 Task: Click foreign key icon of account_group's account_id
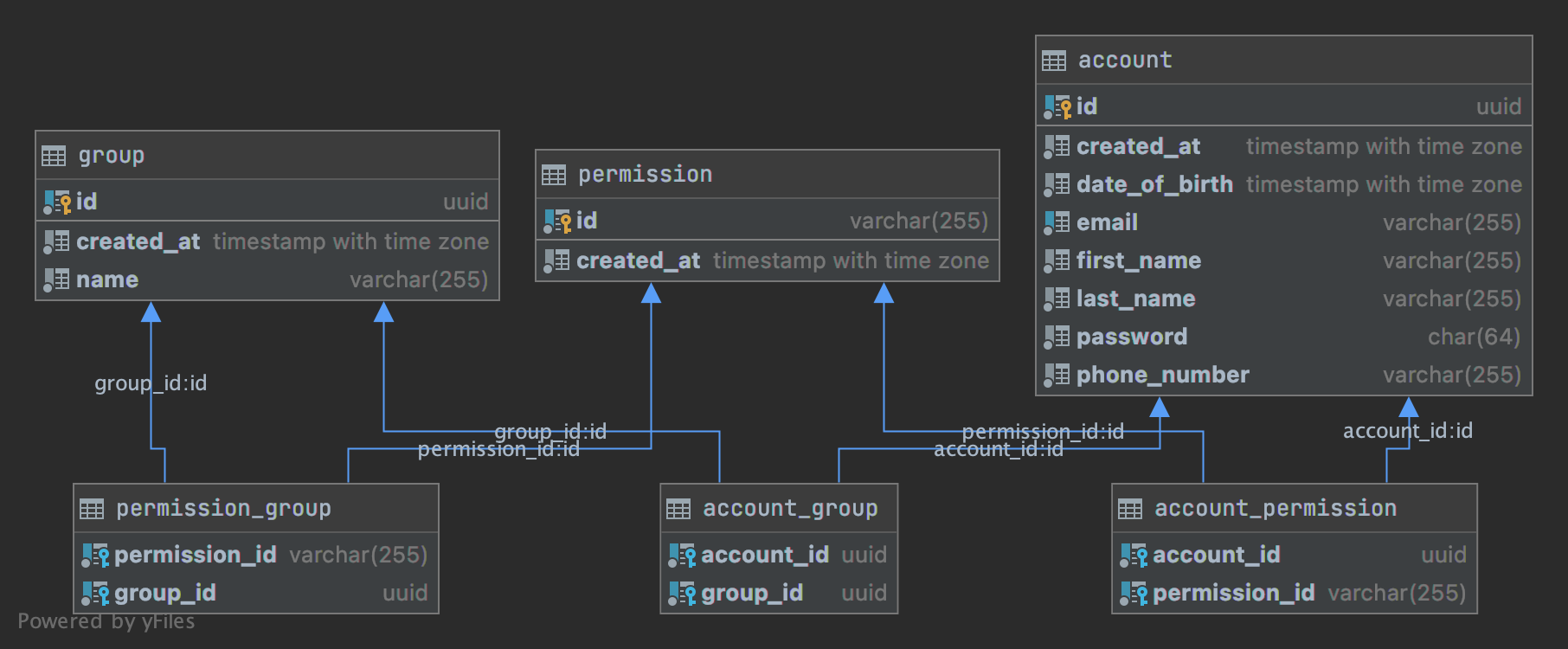(x=682, y=556)
